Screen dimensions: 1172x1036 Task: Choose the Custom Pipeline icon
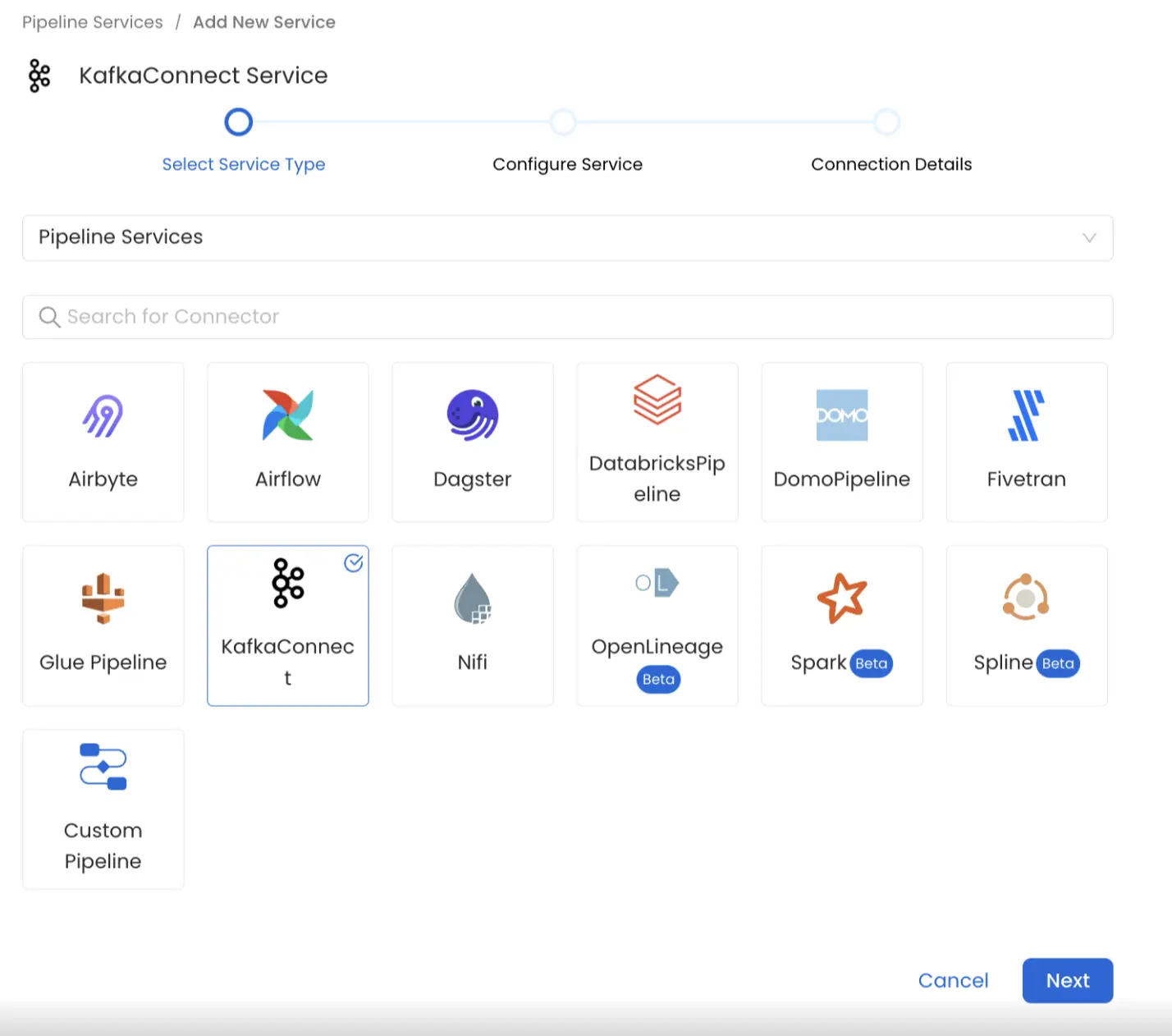point(103,766)
